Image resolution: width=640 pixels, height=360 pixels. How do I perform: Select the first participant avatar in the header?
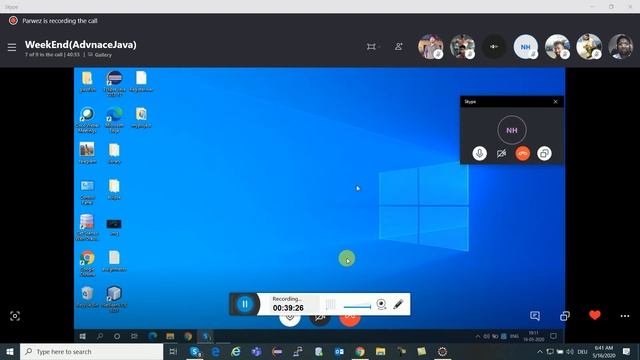pos(430,47)
